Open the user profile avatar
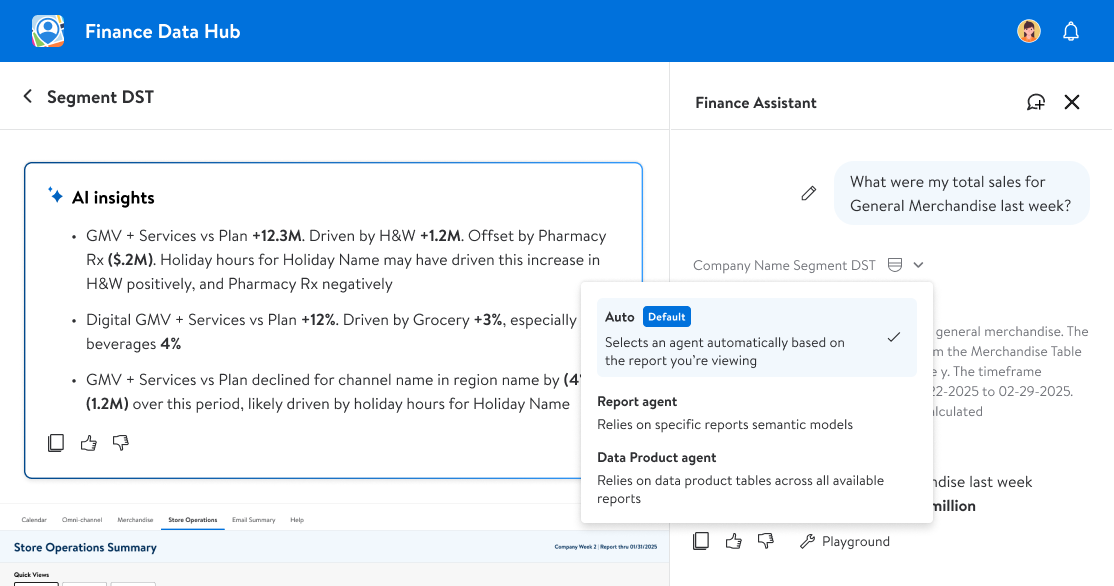 (x=1029, y=31)
